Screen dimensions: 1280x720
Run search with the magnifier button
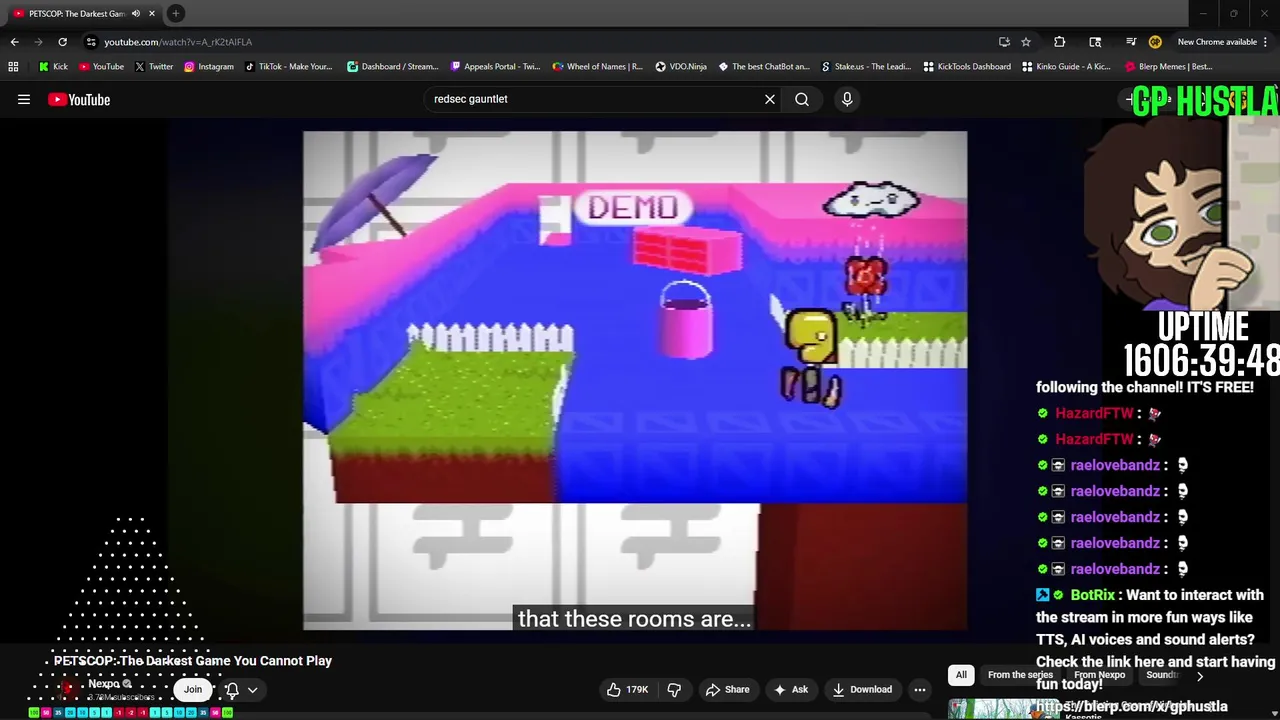(x=802, y=99)
